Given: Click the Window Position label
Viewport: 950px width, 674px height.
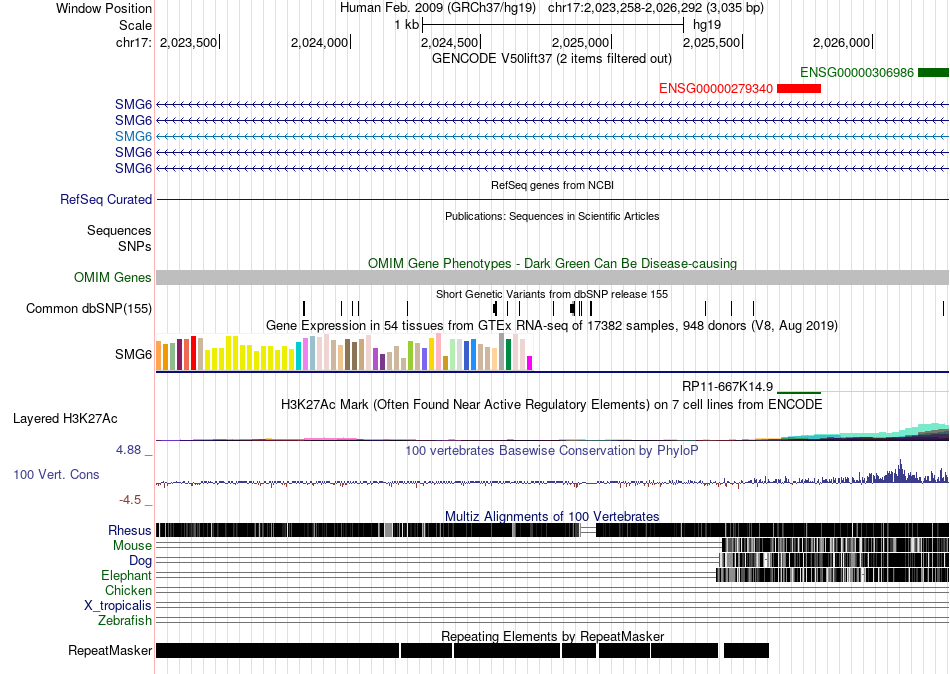Looking at the screenshot, I should pyautogui.click(x=104, y=8).
